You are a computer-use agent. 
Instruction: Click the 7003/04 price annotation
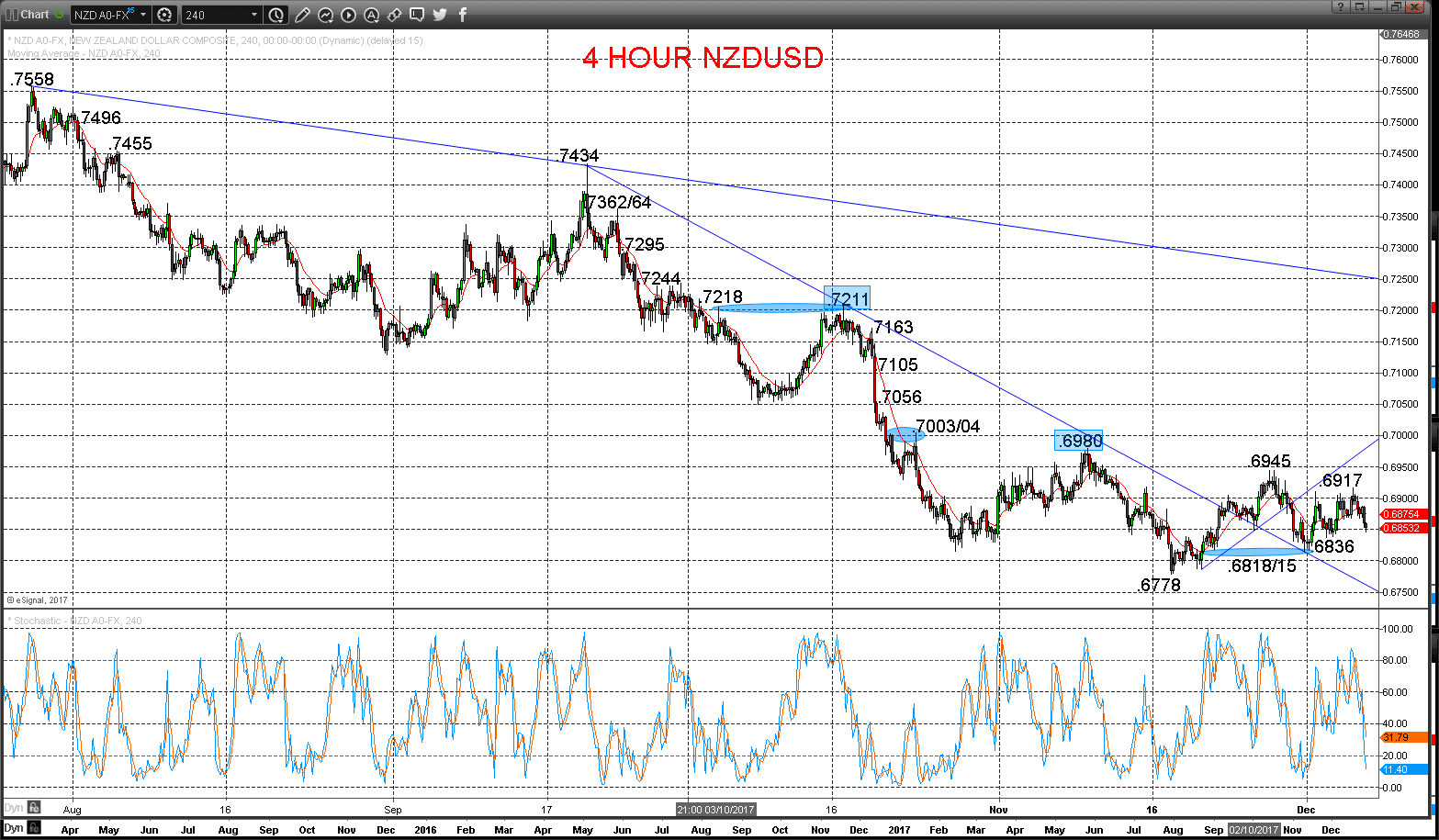(949, 426)
